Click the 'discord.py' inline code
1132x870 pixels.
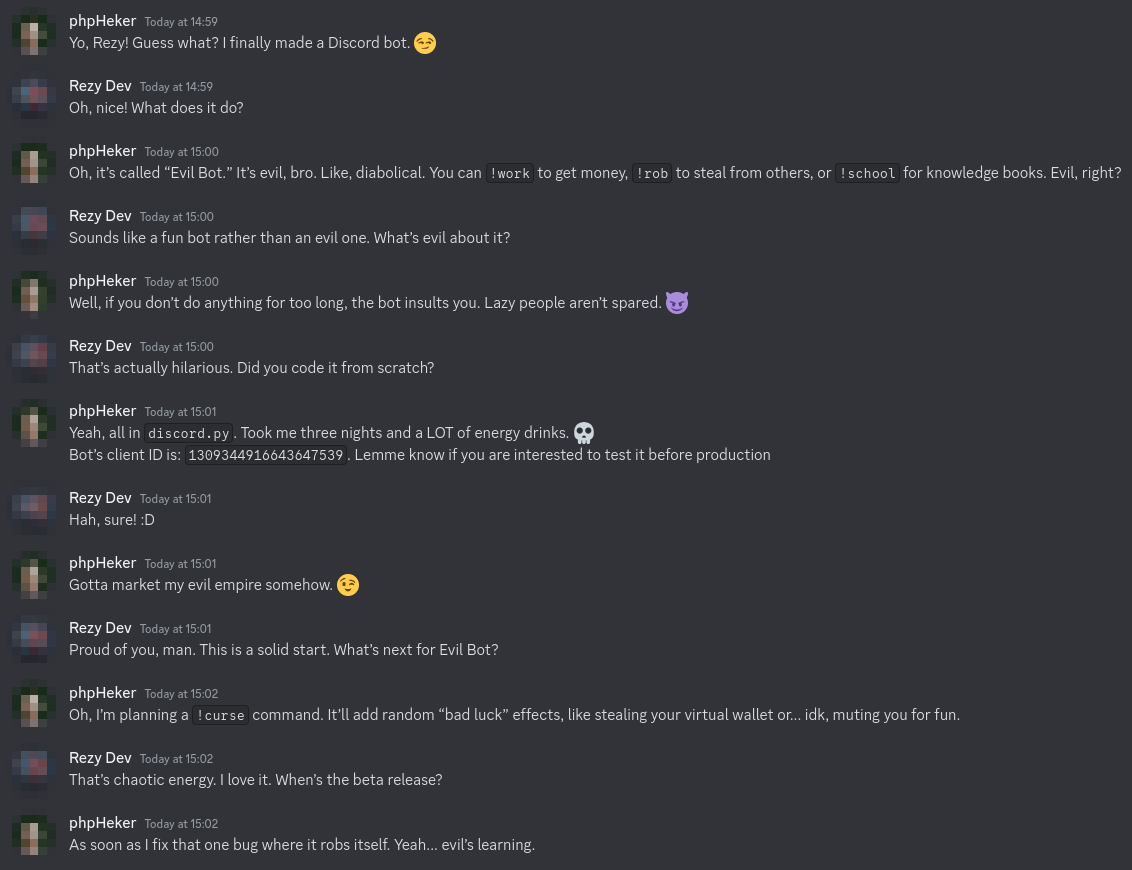[x=188, y=433]
